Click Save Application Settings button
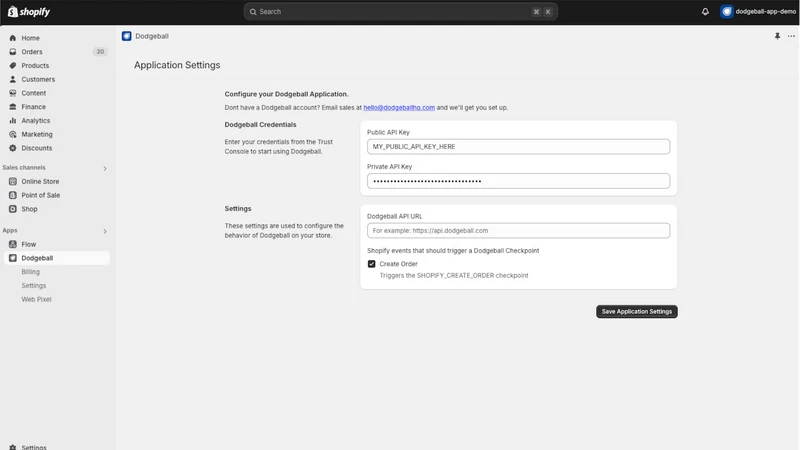 click(637, 311)
